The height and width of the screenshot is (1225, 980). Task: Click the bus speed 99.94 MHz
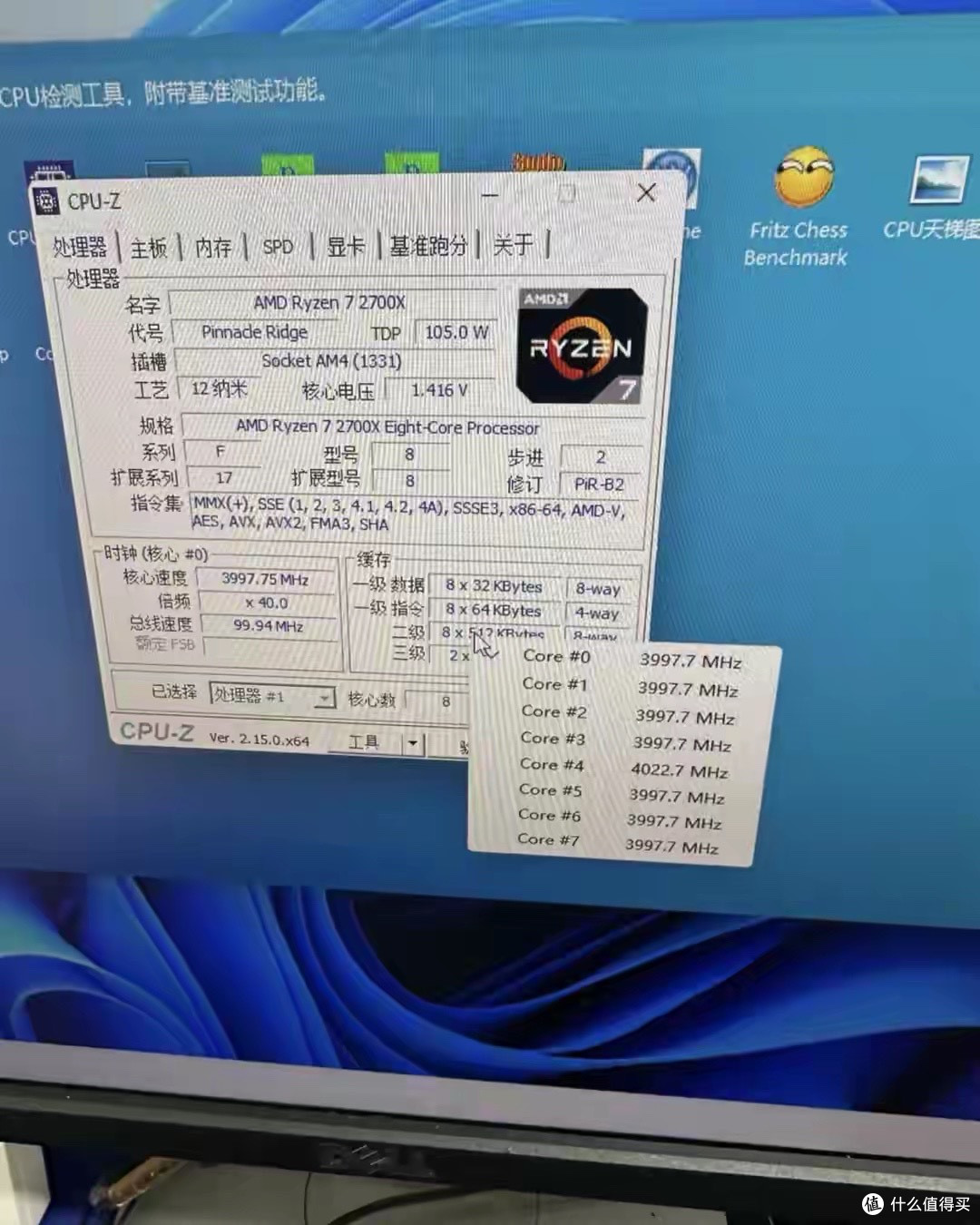(x=268, y=626)
